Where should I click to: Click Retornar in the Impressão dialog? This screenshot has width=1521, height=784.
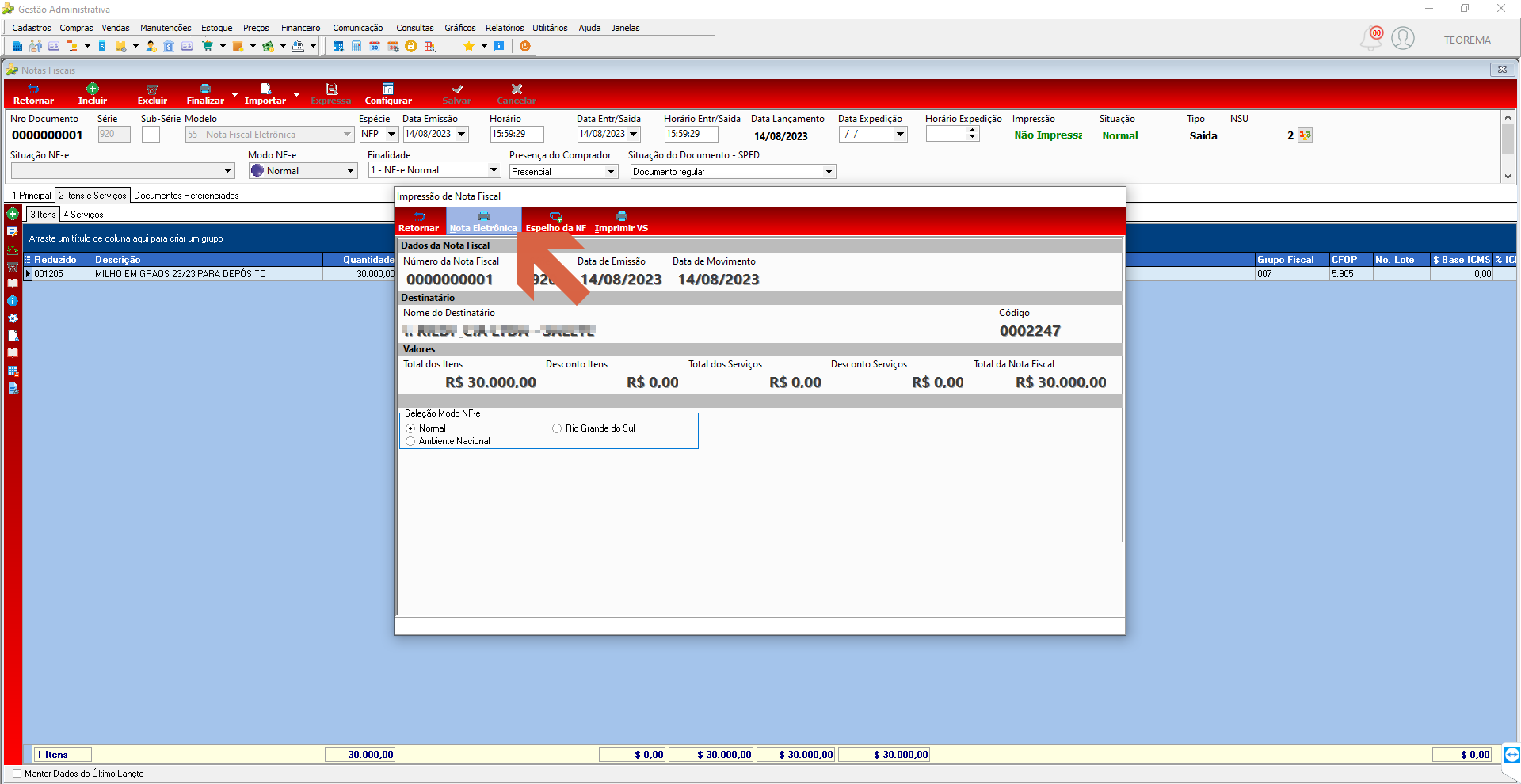pos(419,221)
